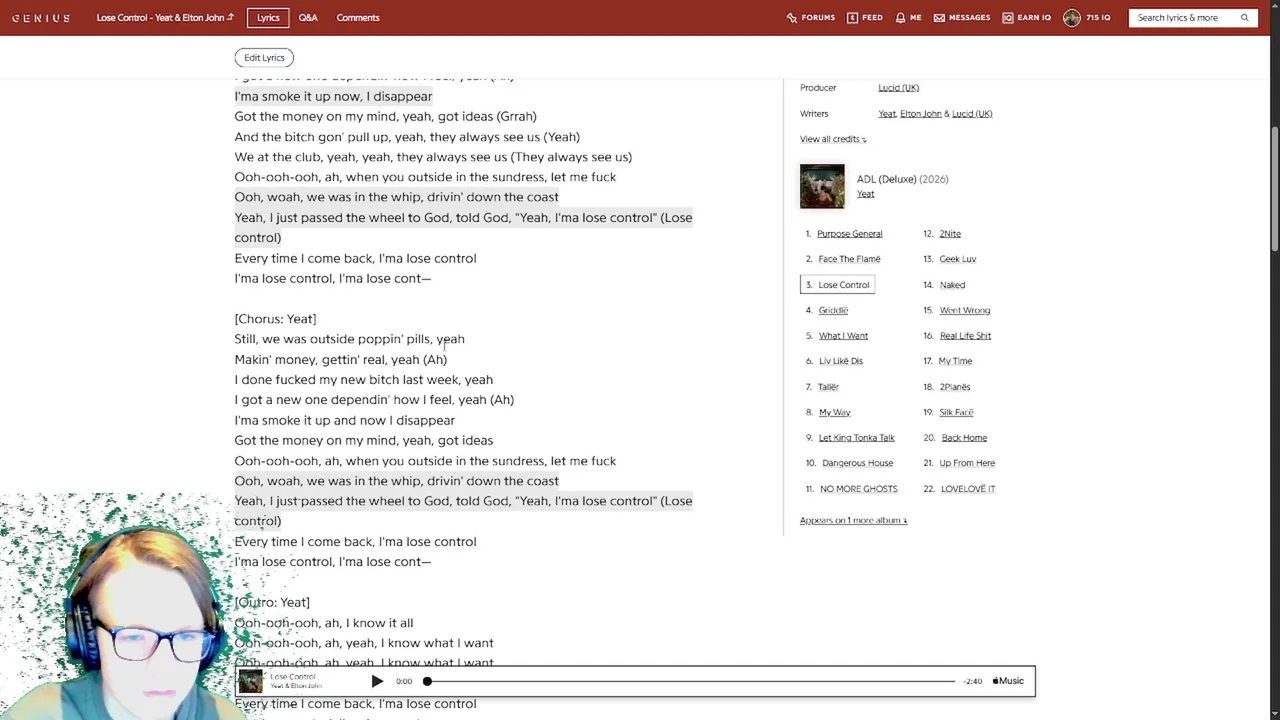This screenshot has height=720, width=1280.
Task: Open the Elton John writer link
Action: click(x=921, y=114)
